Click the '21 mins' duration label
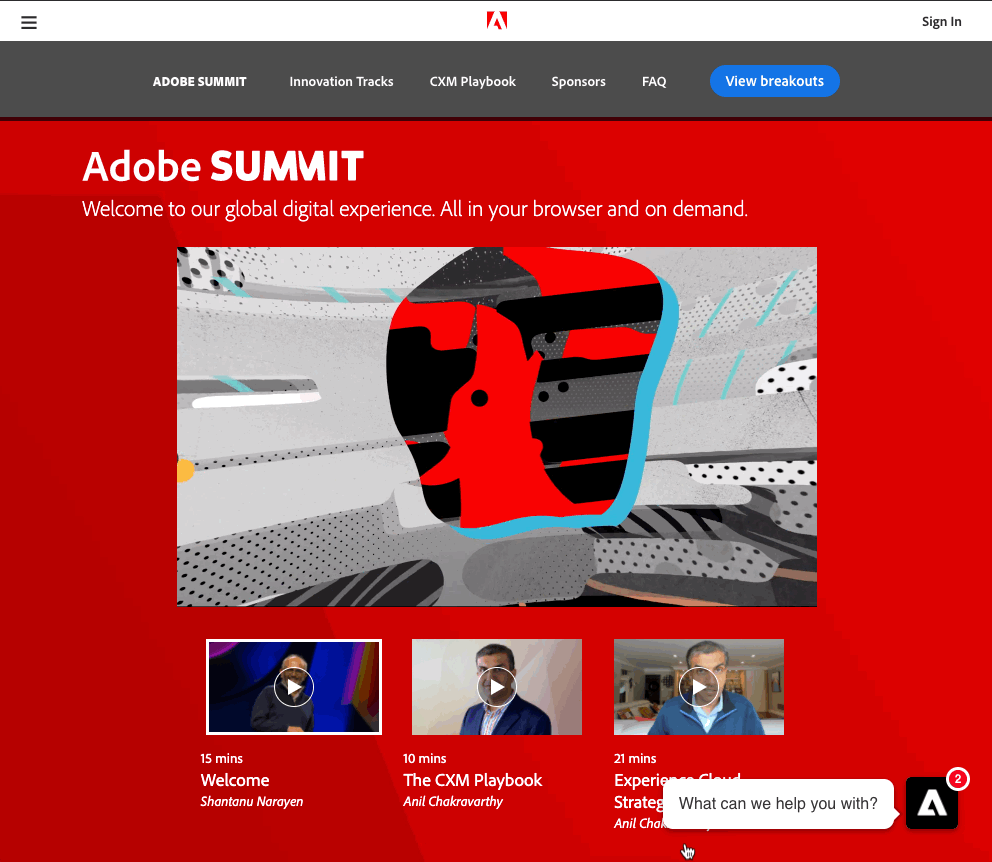This screenshot has height=862, width=992. pyautogui.click(x=635, y=758)
